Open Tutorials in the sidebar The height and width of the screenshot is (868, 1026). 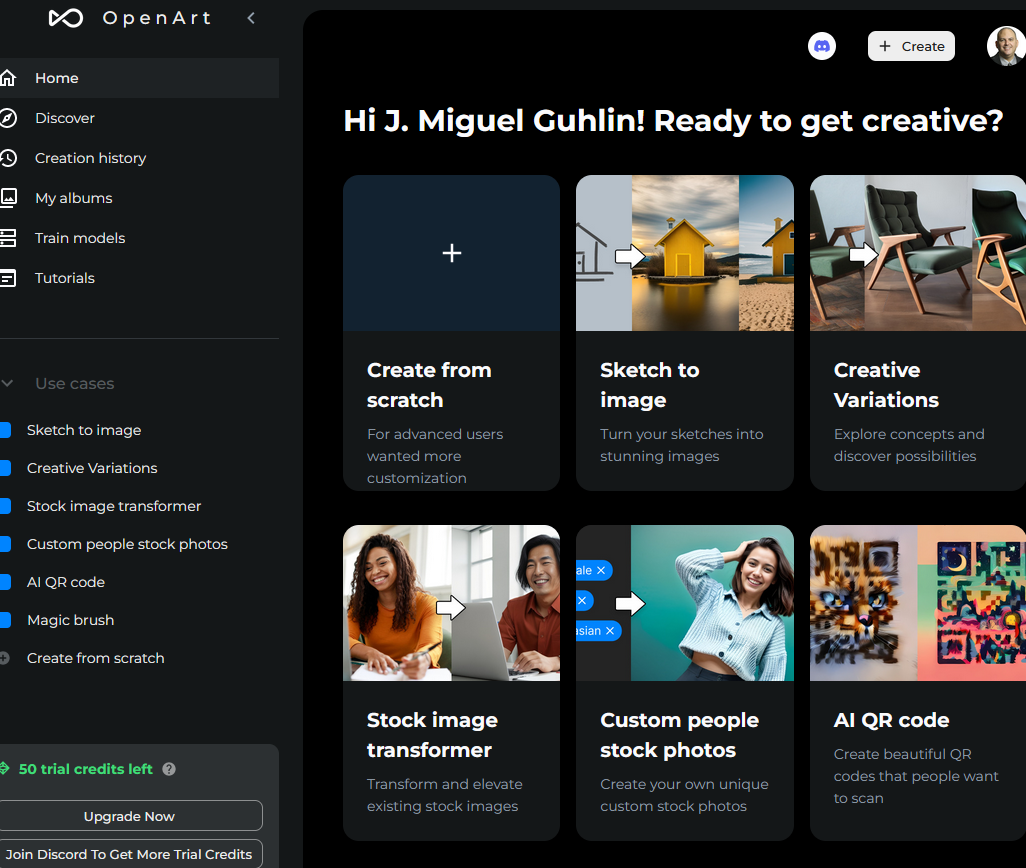64,278
